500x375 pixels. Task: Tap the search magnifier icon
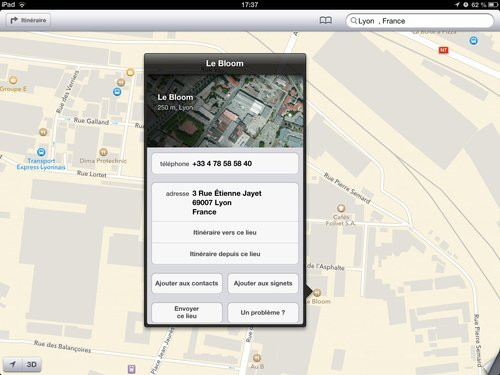click(353, 21)
